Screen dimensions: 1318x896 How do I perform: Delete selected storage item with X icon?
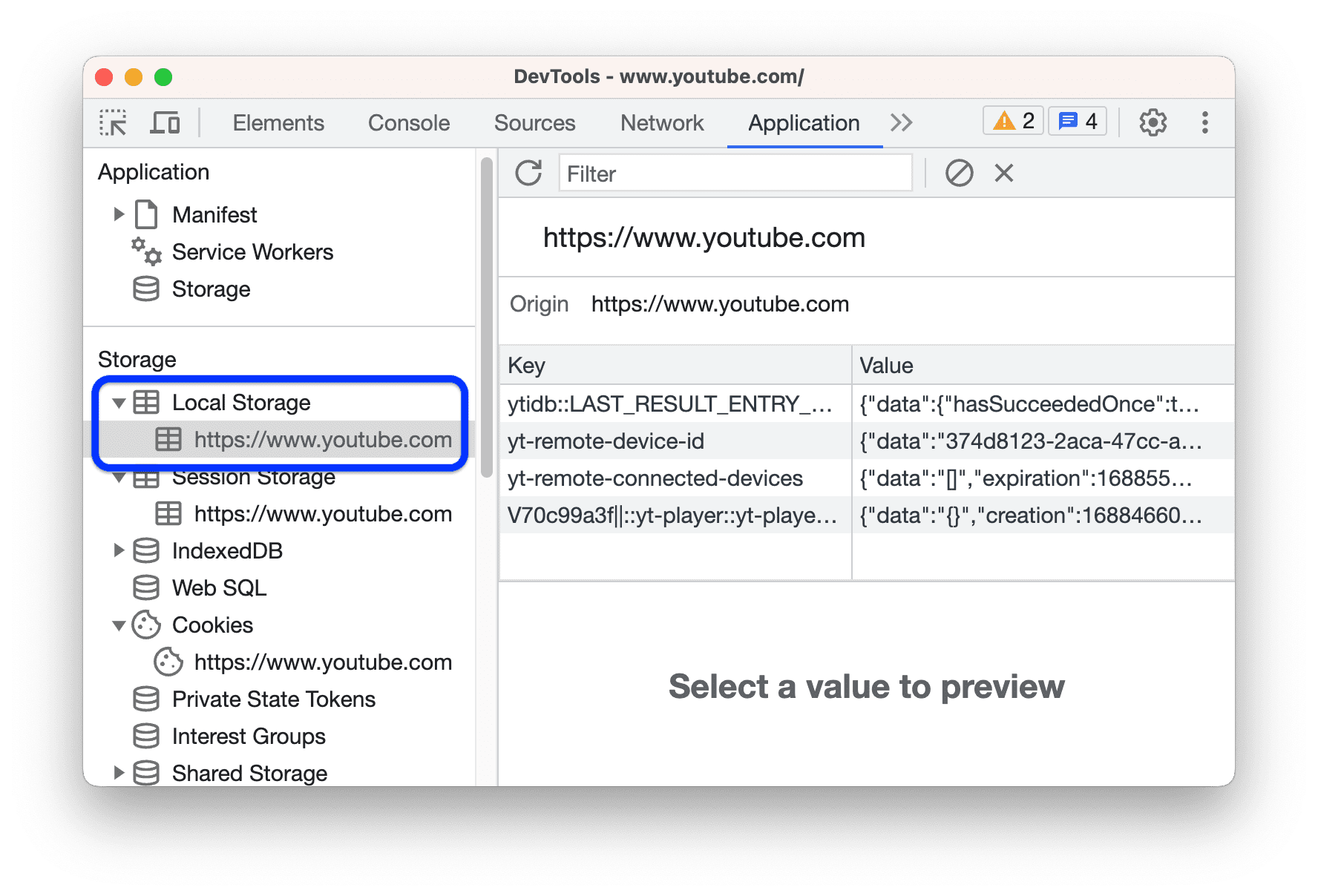tap(1003, 173)
